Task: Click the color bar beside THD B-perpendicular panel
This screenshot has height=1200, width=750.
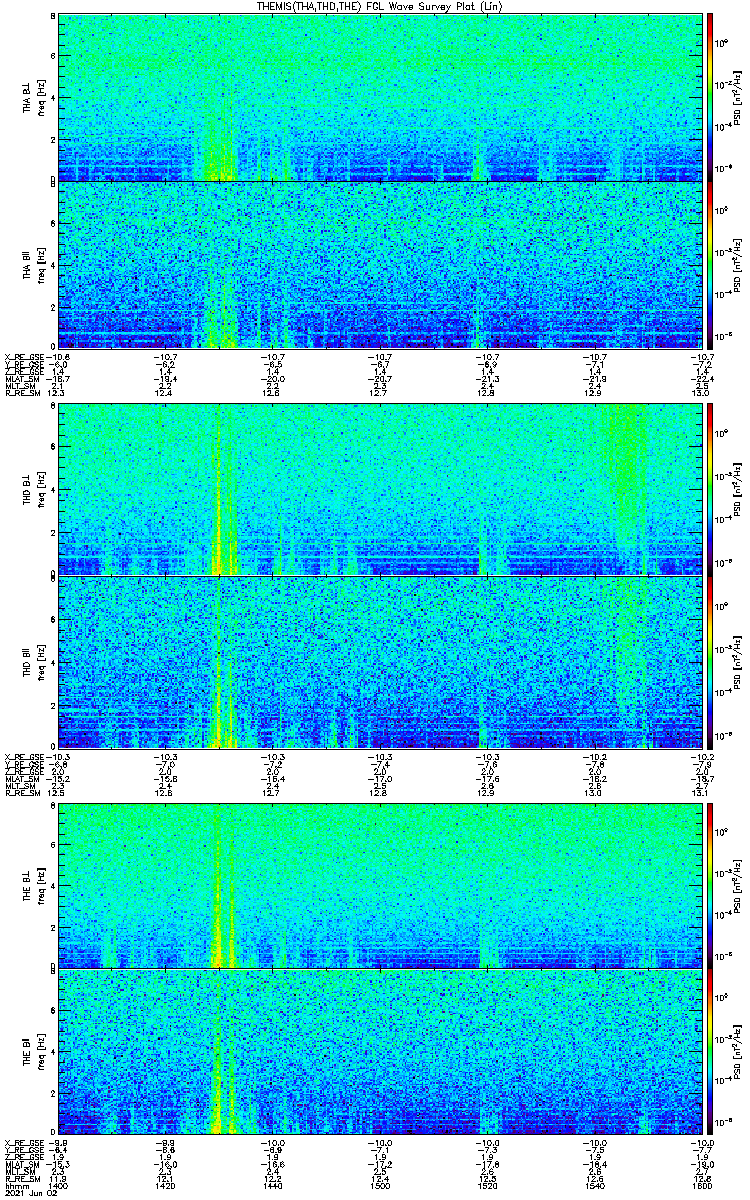Action: (710, 490)
